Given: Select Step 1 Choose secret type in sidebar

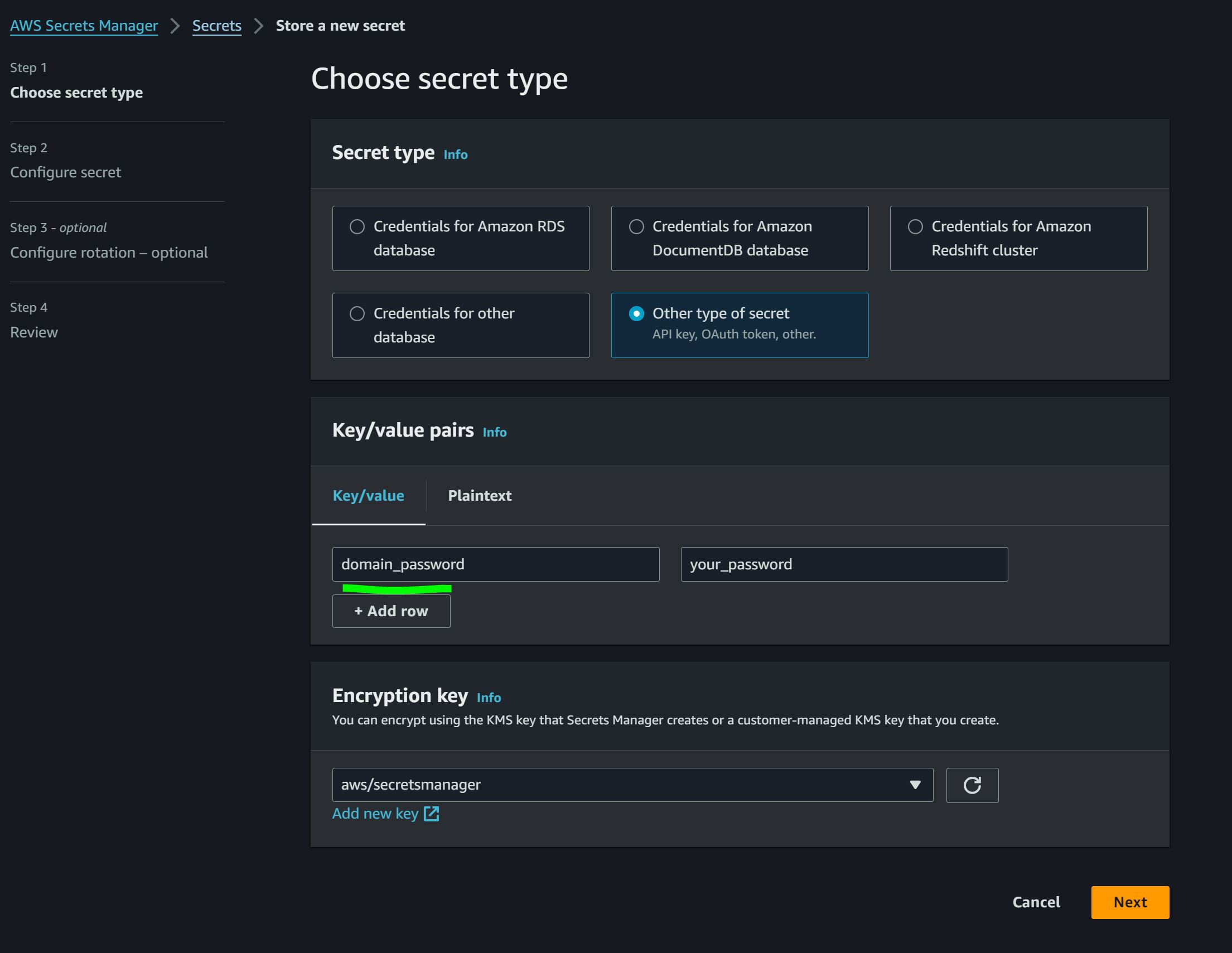Looking at the screenshot, I should (x=76, y=93).
